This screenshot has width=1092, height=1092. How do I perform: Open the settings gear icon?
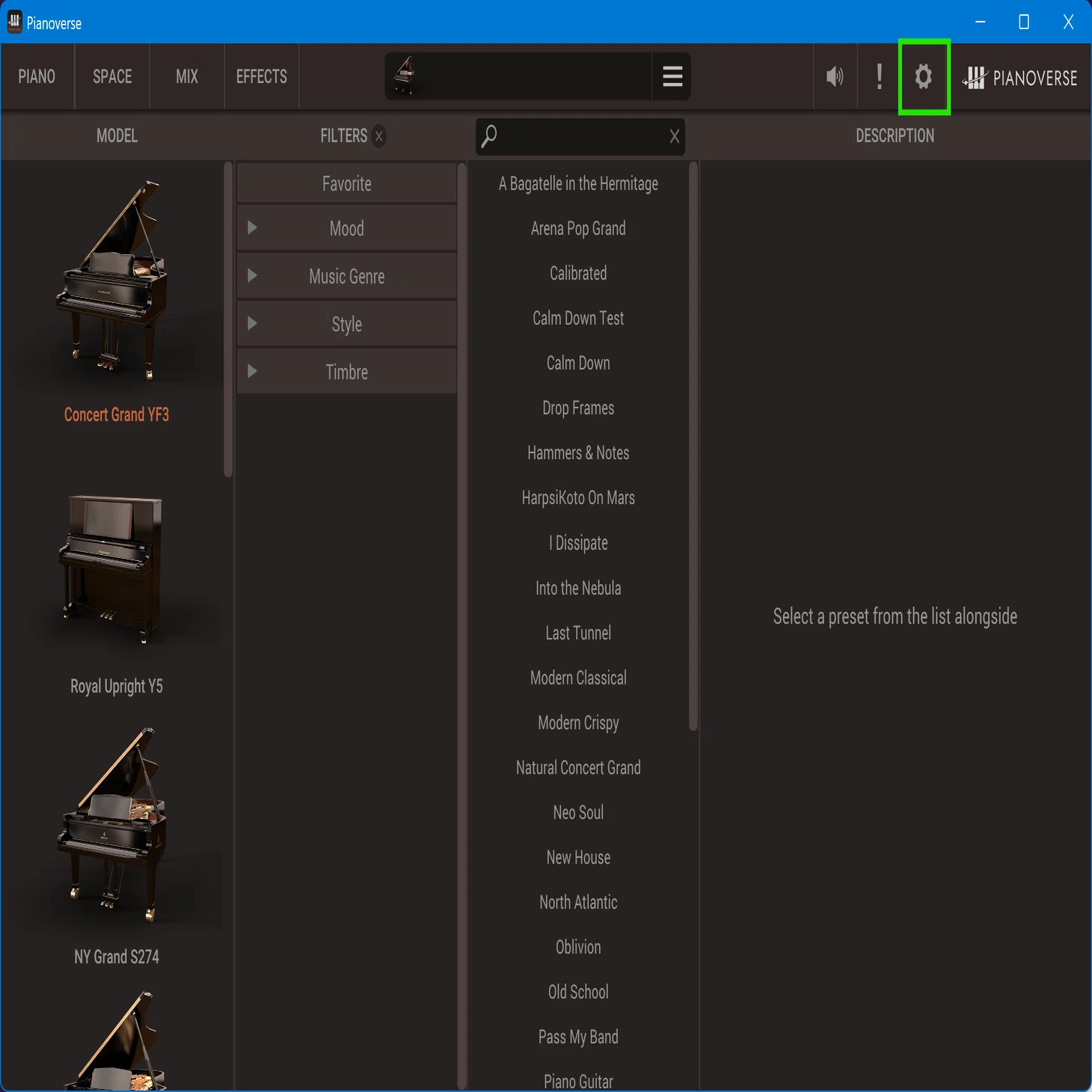[924, 76]
